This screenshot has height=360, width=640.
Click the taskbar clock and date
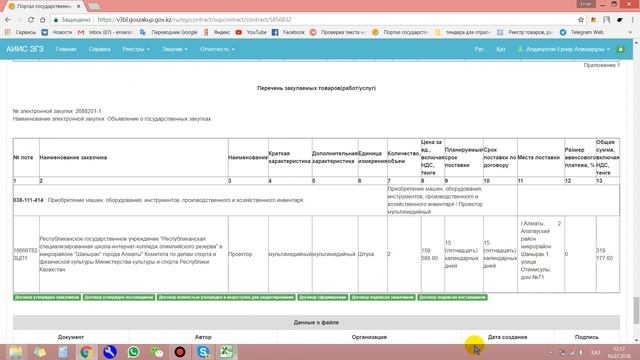click(619, 352)
